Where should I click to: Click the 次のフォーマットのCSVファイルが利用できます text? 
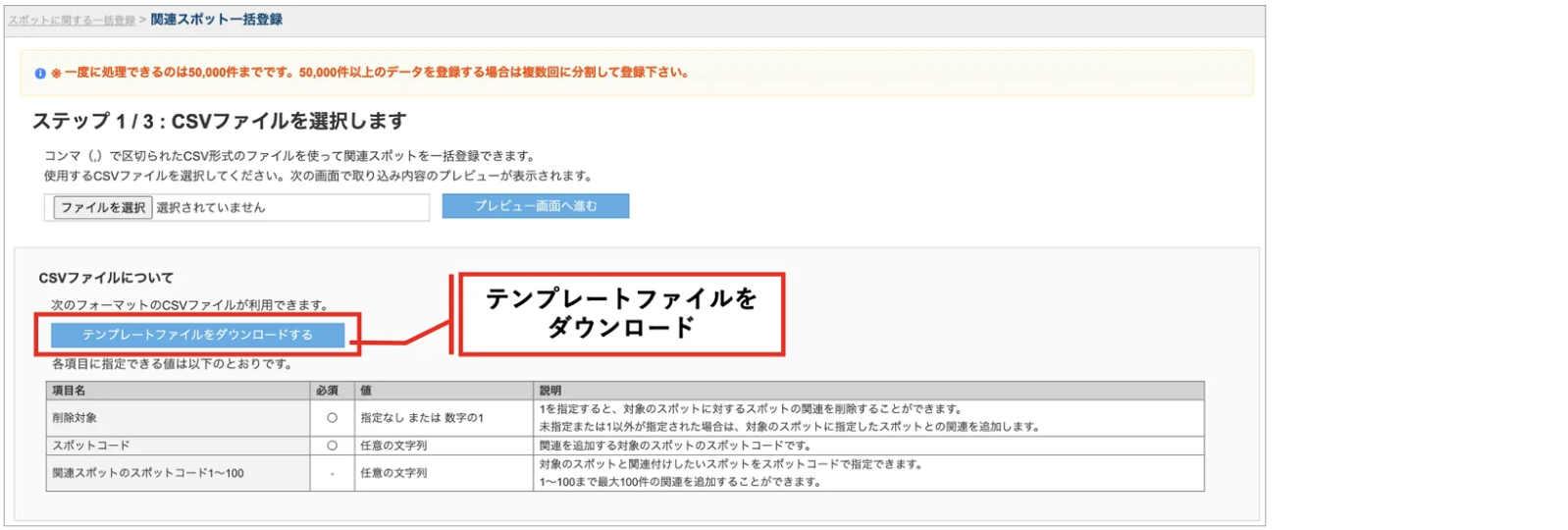189,305
